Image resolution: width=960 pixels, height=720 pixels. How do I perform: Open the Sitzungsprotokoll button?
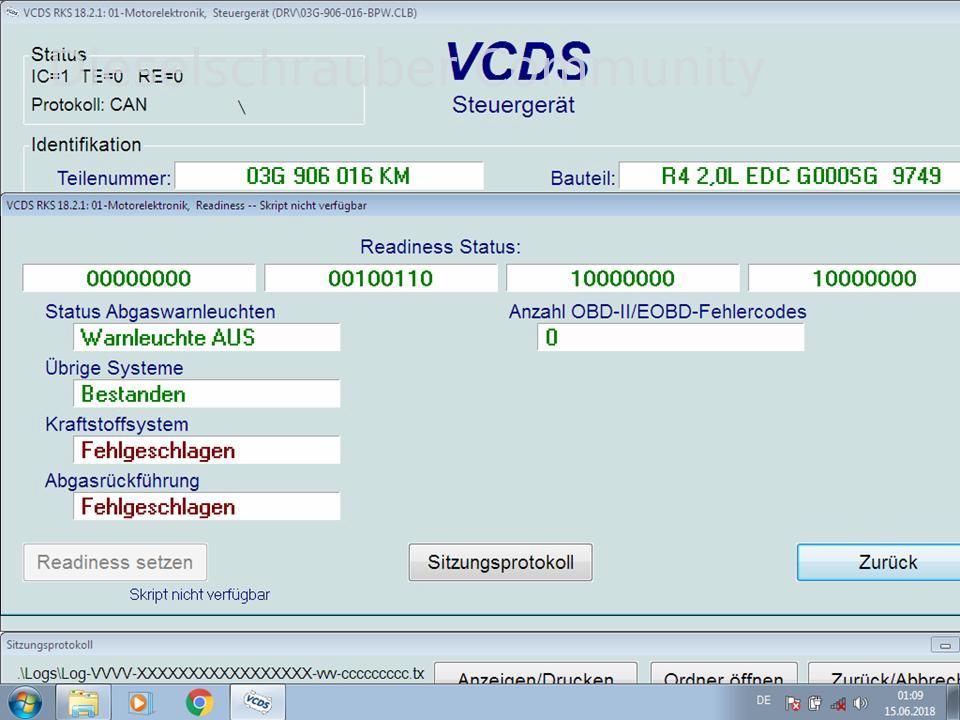coord(501,562)
